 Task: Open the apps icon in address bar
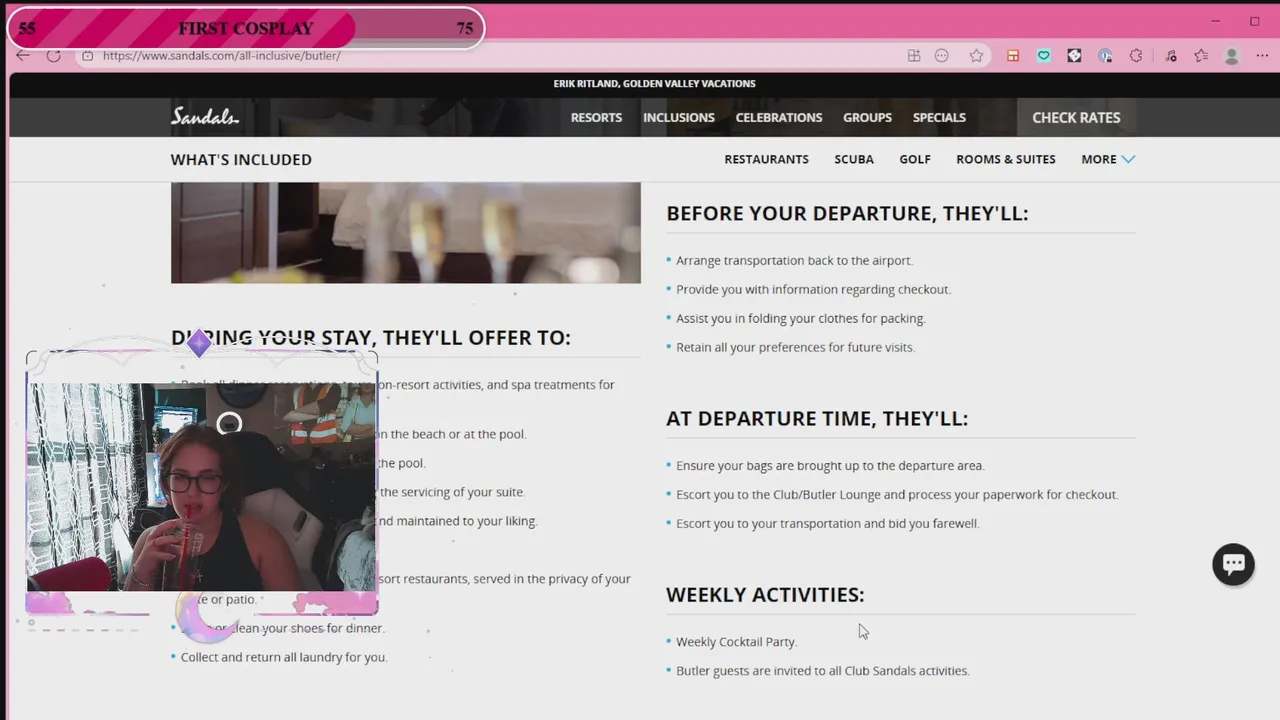pos(914,56)
